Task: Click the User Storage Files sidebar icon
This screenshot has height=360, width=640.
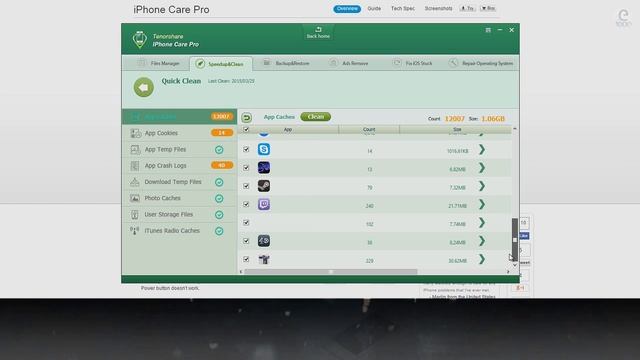Action: (135, 214)
